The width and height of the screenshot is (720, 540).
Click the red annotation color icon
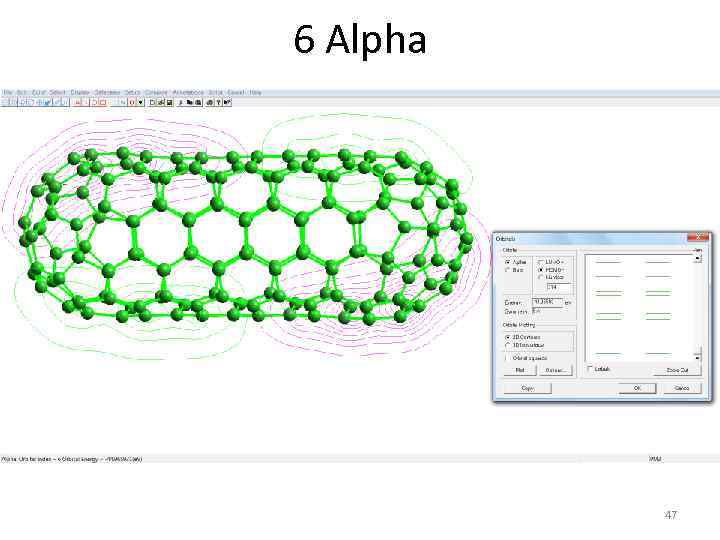pyautogui.click(x=132, y=102)
